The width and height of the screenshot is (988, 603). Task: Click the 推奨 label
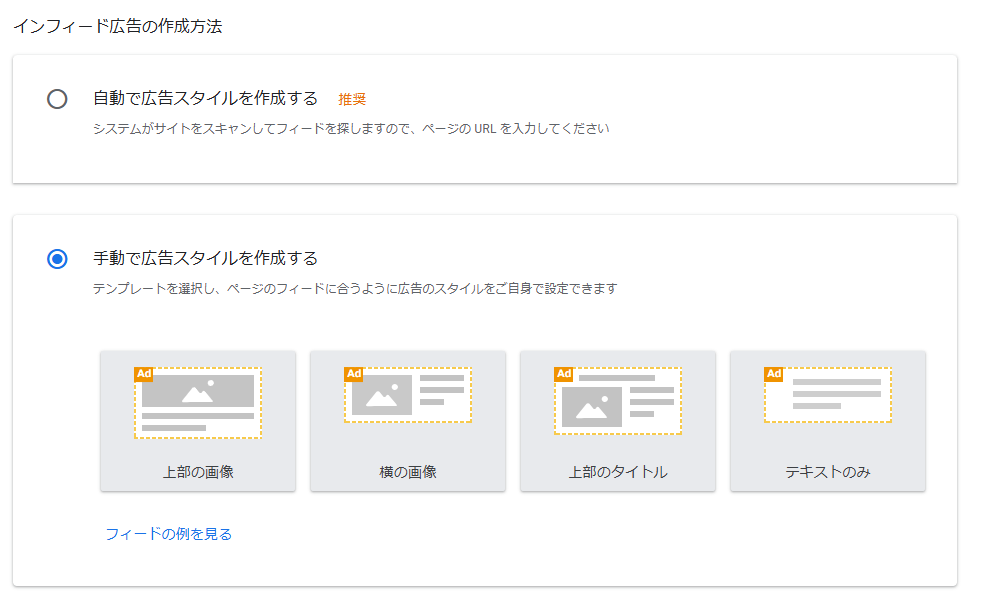[x=352, y=99]
